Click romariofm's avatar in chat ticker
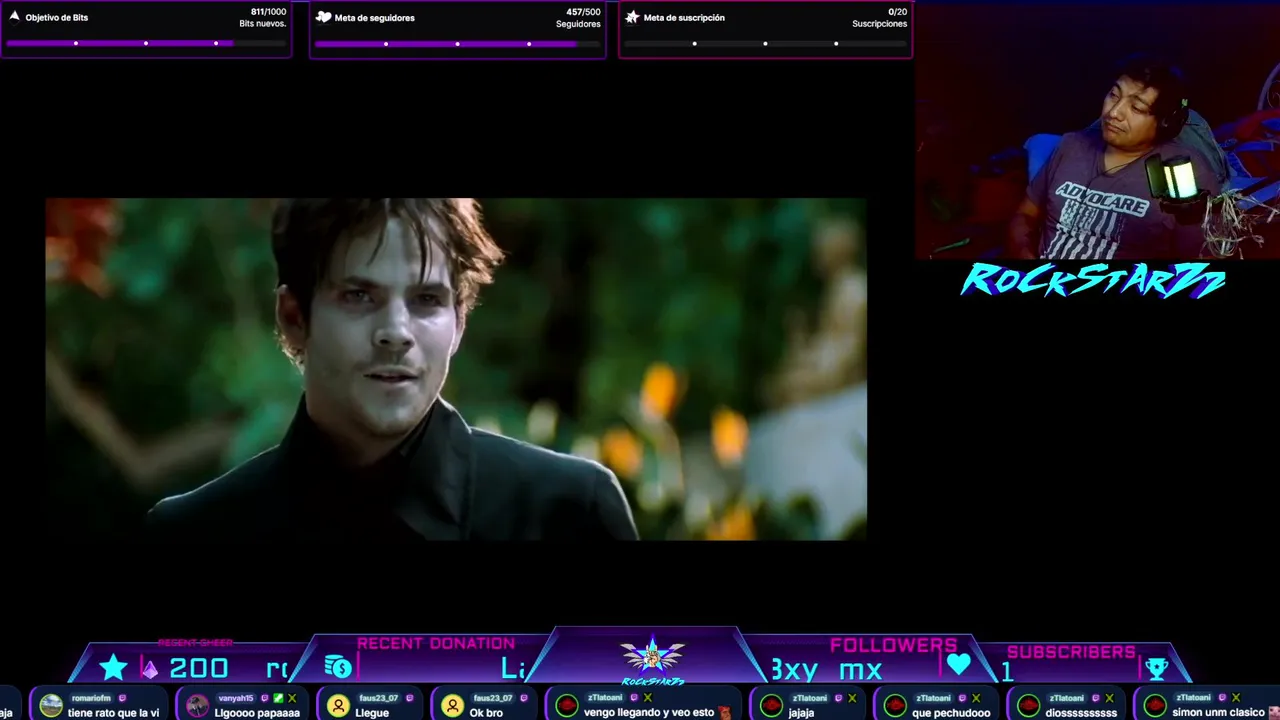This screenshot has width=1280, height=720. pos(51,706)
